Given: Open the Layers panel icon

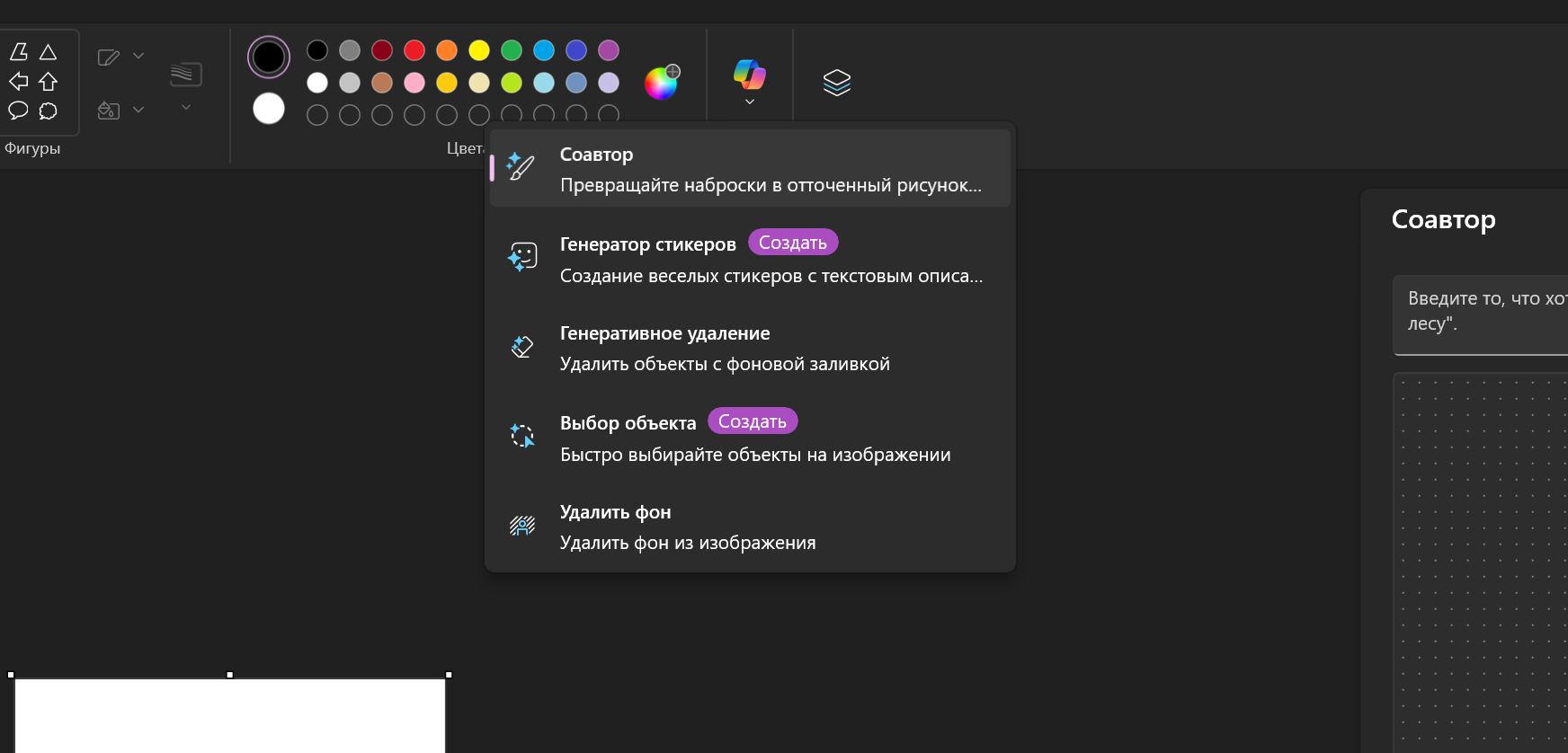Looking at the screenshot, I should click(x=836, y=83).
